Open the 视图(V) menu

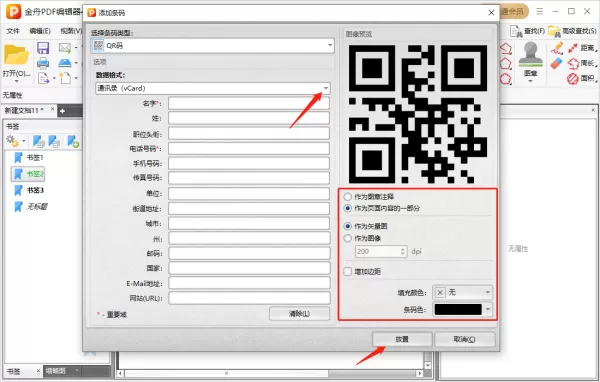[71, 31]
